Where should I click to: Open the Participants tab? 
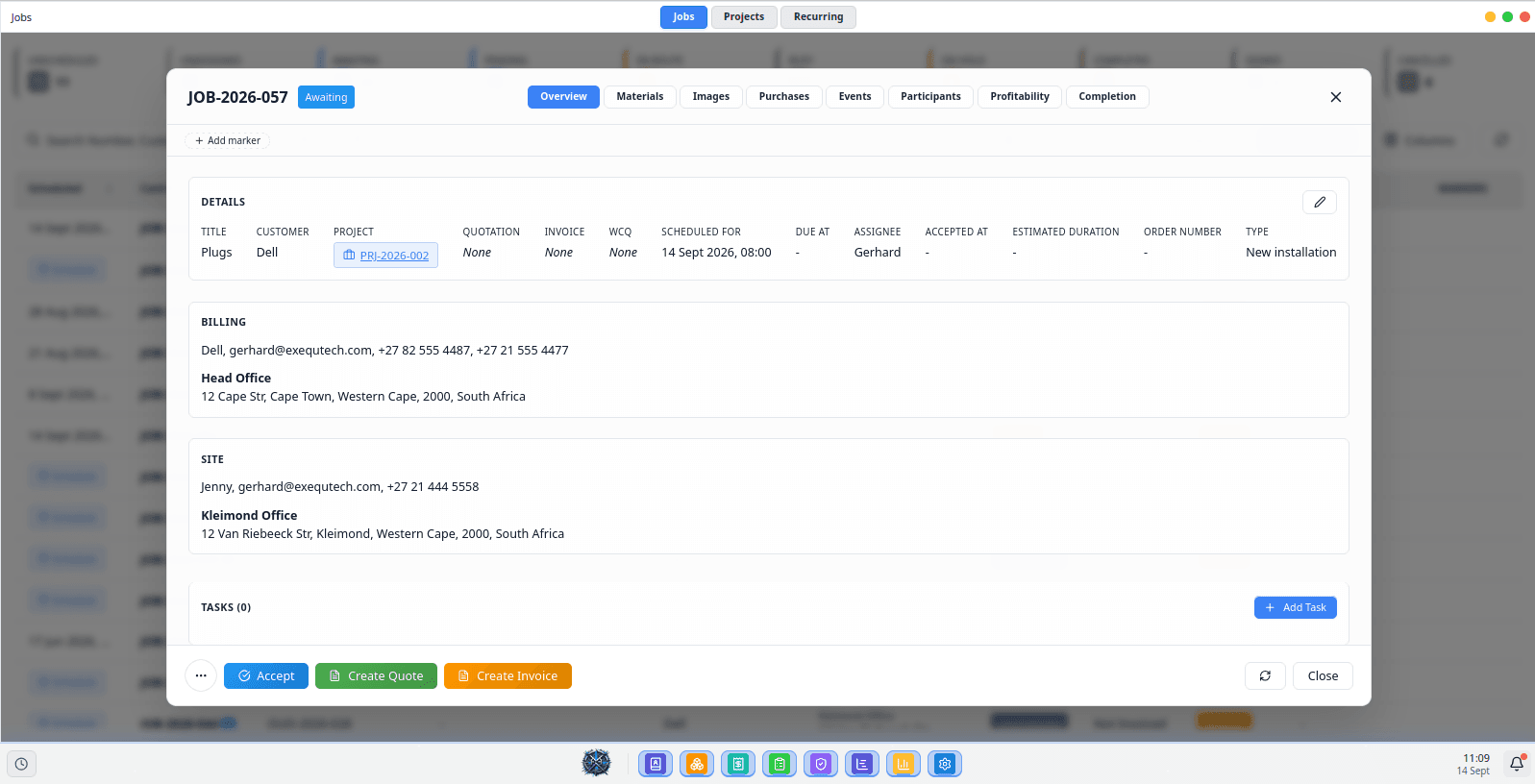click(x=930, y=97)
